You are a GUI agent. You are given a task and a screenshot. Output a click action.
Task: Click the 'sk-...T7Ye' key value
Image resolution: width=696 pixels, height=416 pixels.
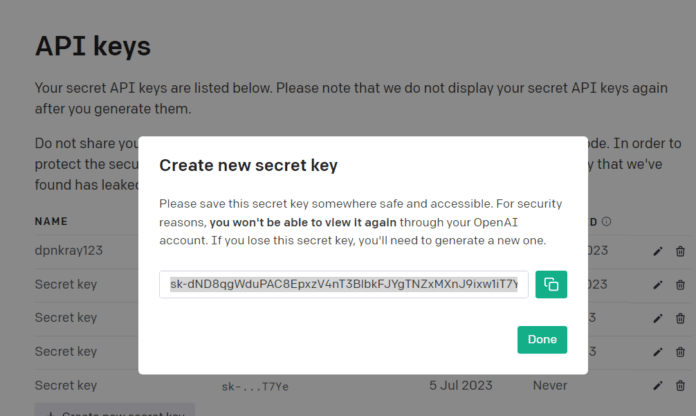click(x=256, y=386)
